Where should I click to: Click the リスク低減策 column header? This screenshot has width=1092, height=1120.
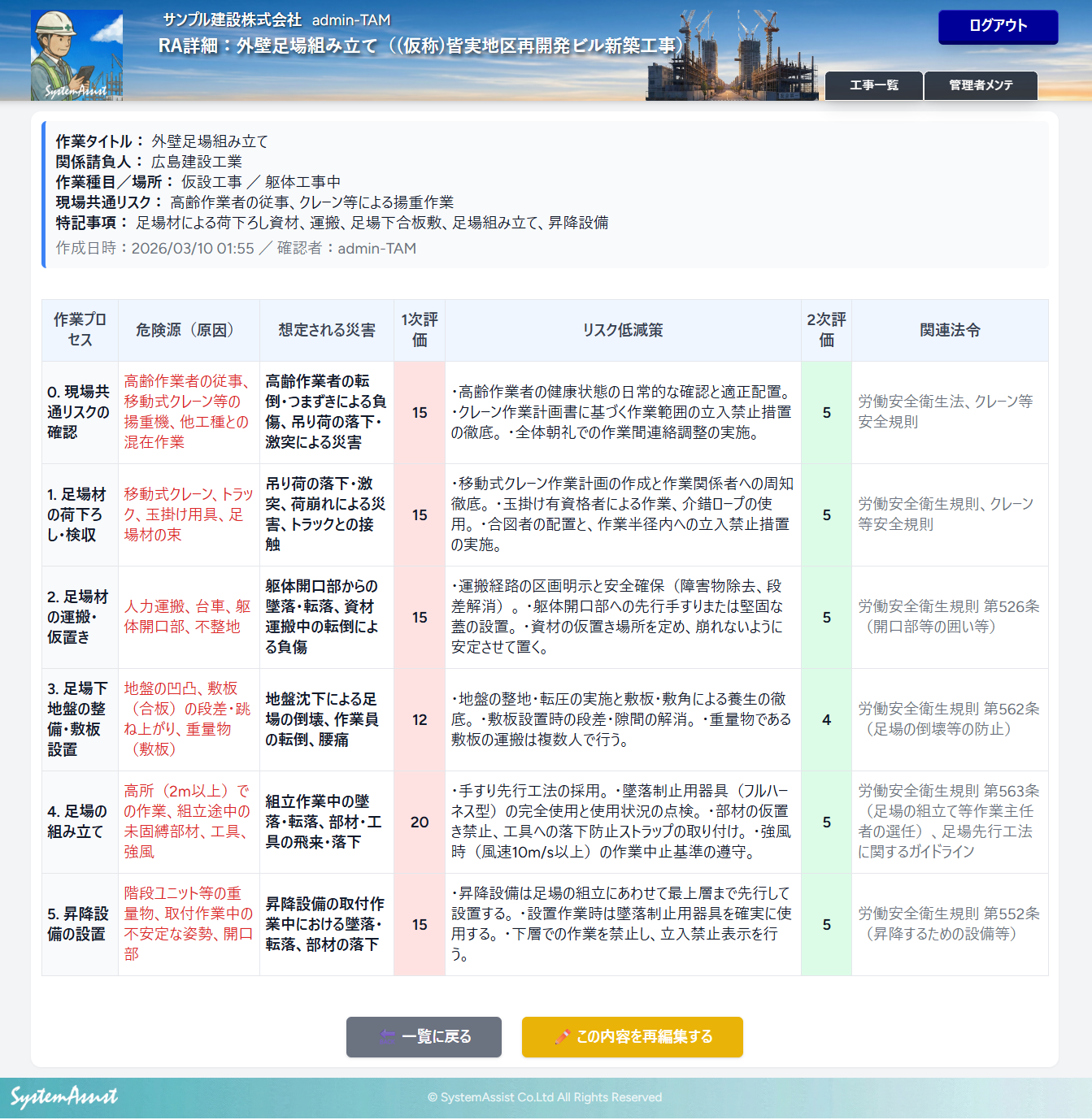point(623,330)
